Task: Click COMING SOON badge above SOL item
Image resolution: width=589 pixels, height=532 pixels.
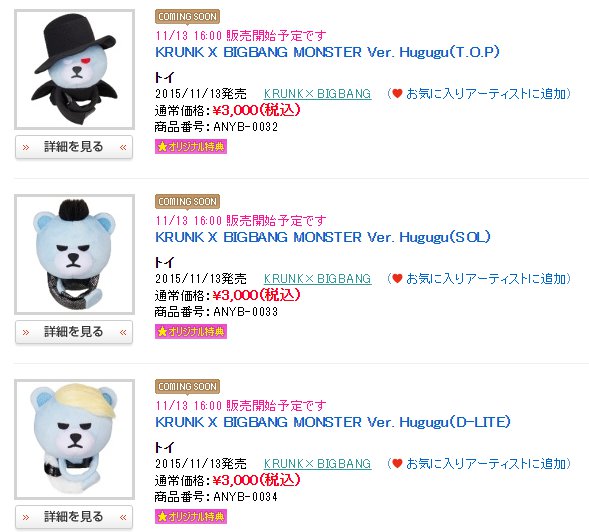Action: point(187,202)
